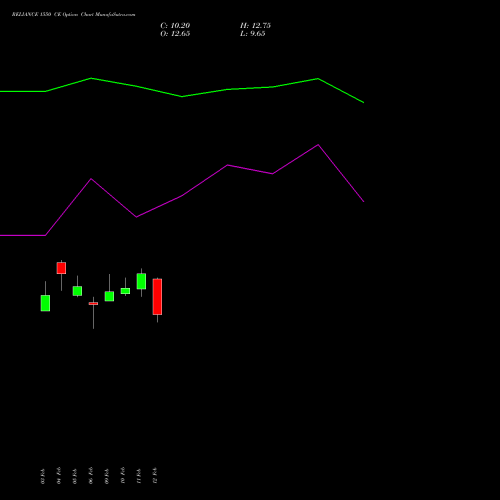500x500 pixels.
Task: Click the small red doji candle for 06 Feb
Action: pos(93,304)
